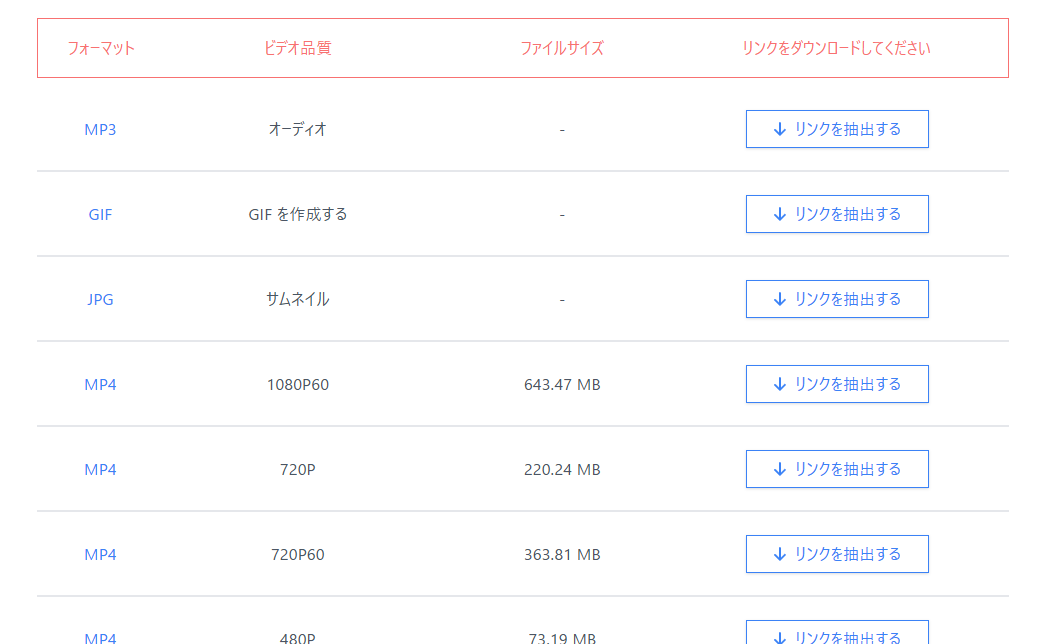This screenshot has width=1042, height=644.
Task: Open the MP4 1080P60 format link
Action: (x=100, y=383)
